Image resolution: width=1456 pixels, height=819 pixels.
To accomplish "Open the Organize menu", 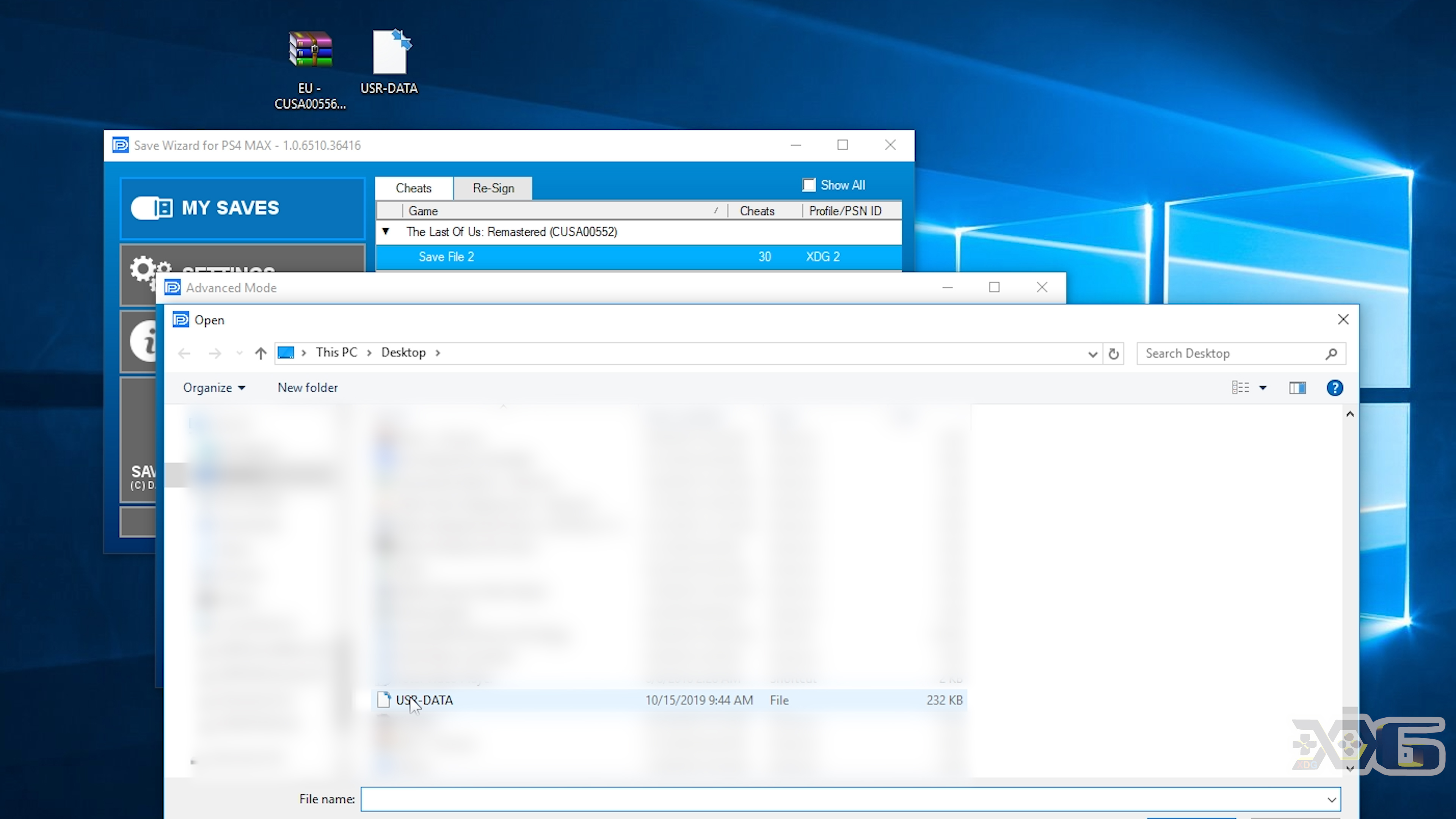I will (x=213, y=388).
